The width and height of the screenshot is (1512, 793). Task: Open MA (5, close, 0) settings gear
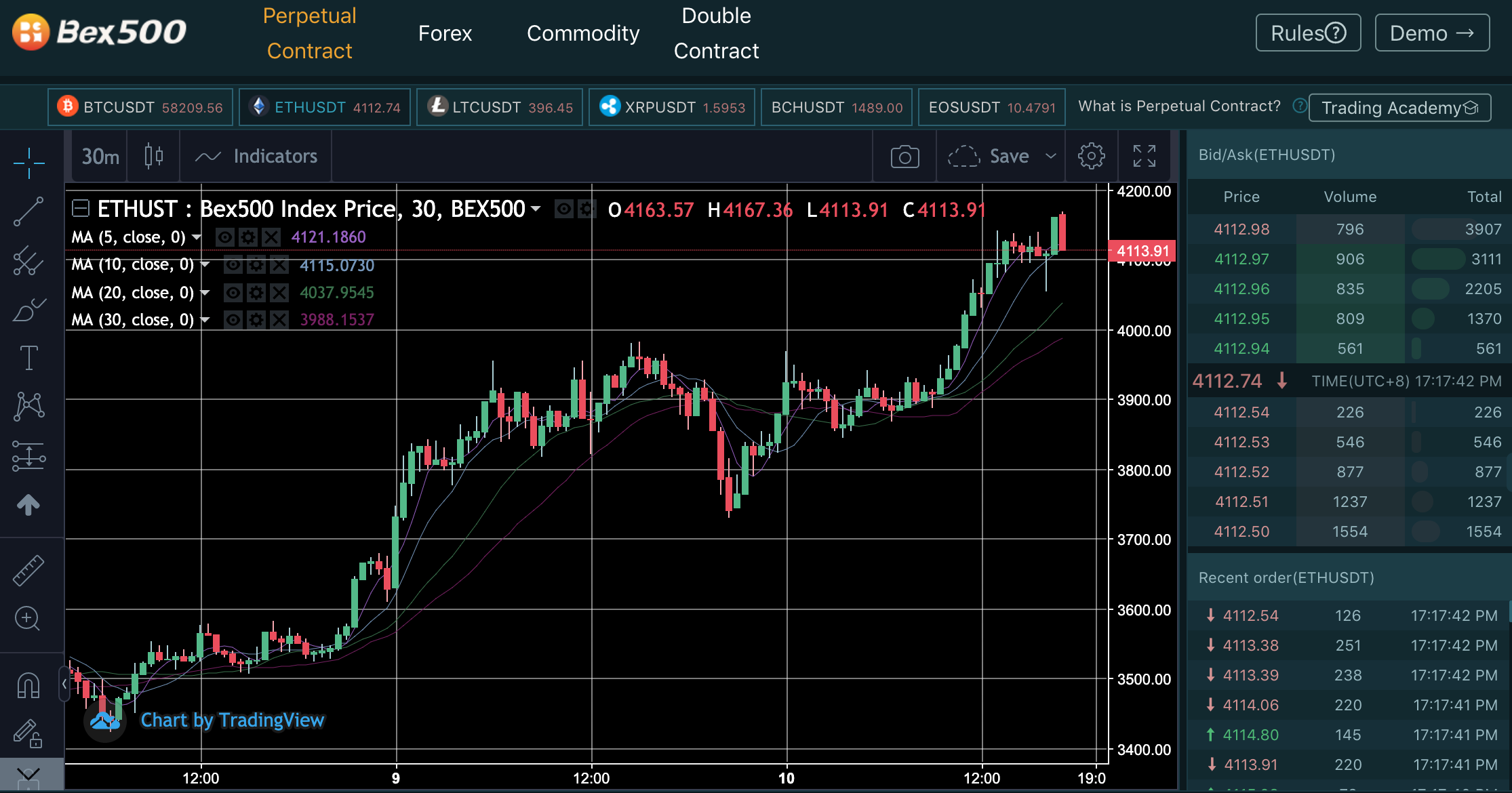[x=248, y=237]
